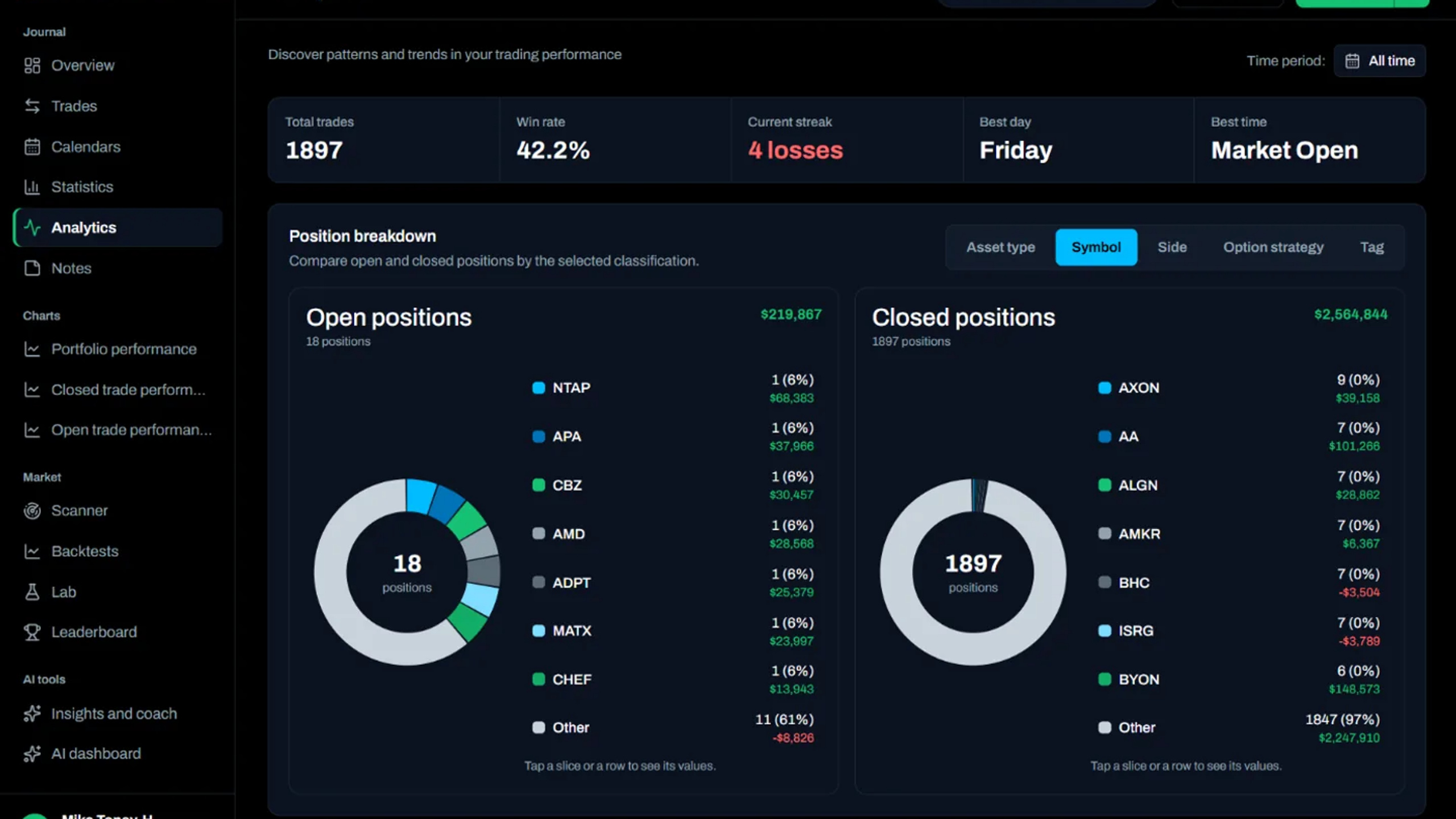Click the Trades swap-arrows icon
Viewport: 1456px width, 819px height.
[32, 106]
